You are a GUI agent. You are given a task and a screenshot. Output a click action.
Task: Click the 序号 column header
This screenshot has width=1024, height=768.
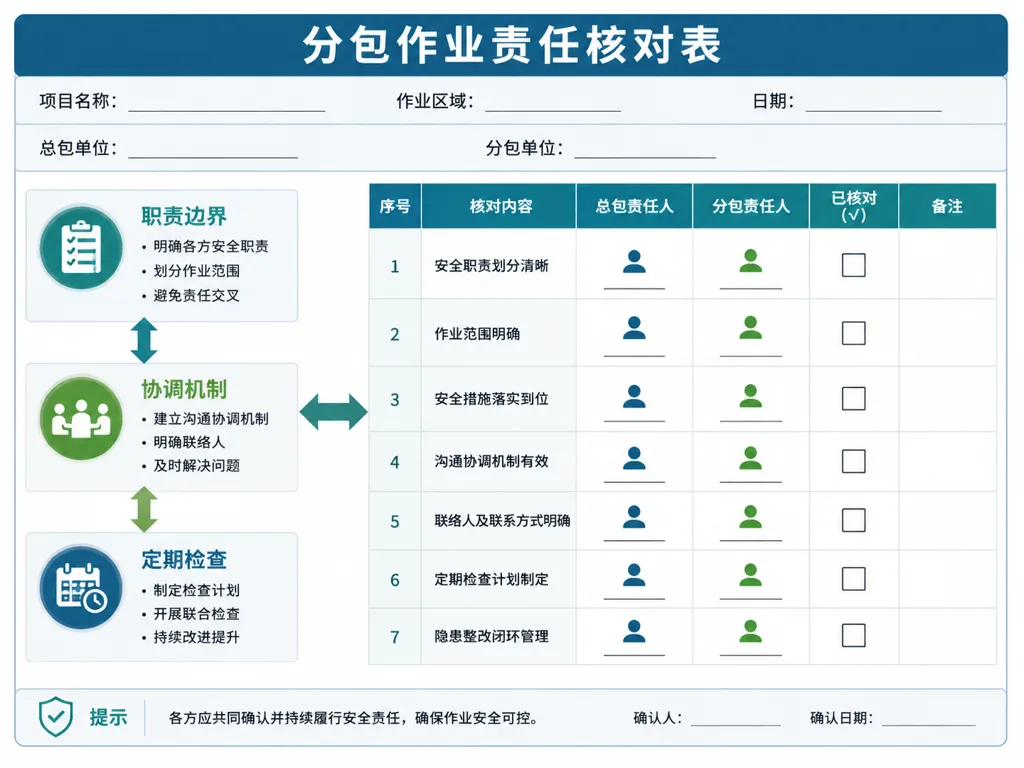[x=395, y=206]
